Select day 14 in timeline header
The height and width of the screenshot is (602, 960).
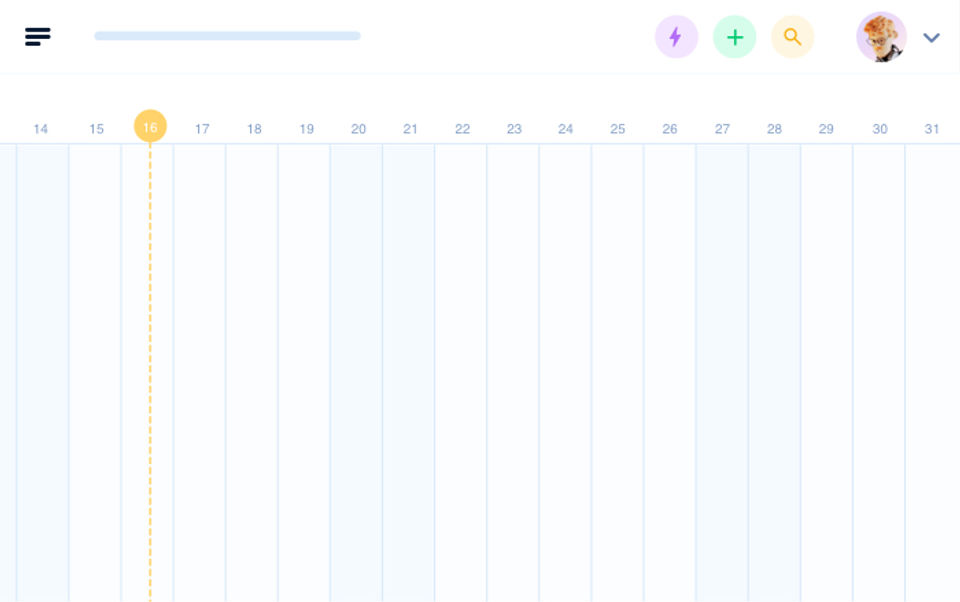[x=41, y=129]
